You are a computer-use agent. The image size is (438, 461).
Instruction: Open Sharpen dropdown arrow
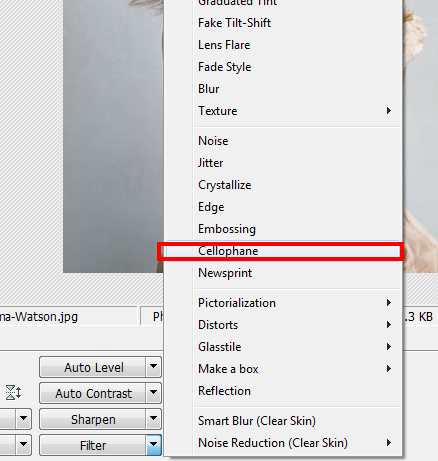pos(154,419)
